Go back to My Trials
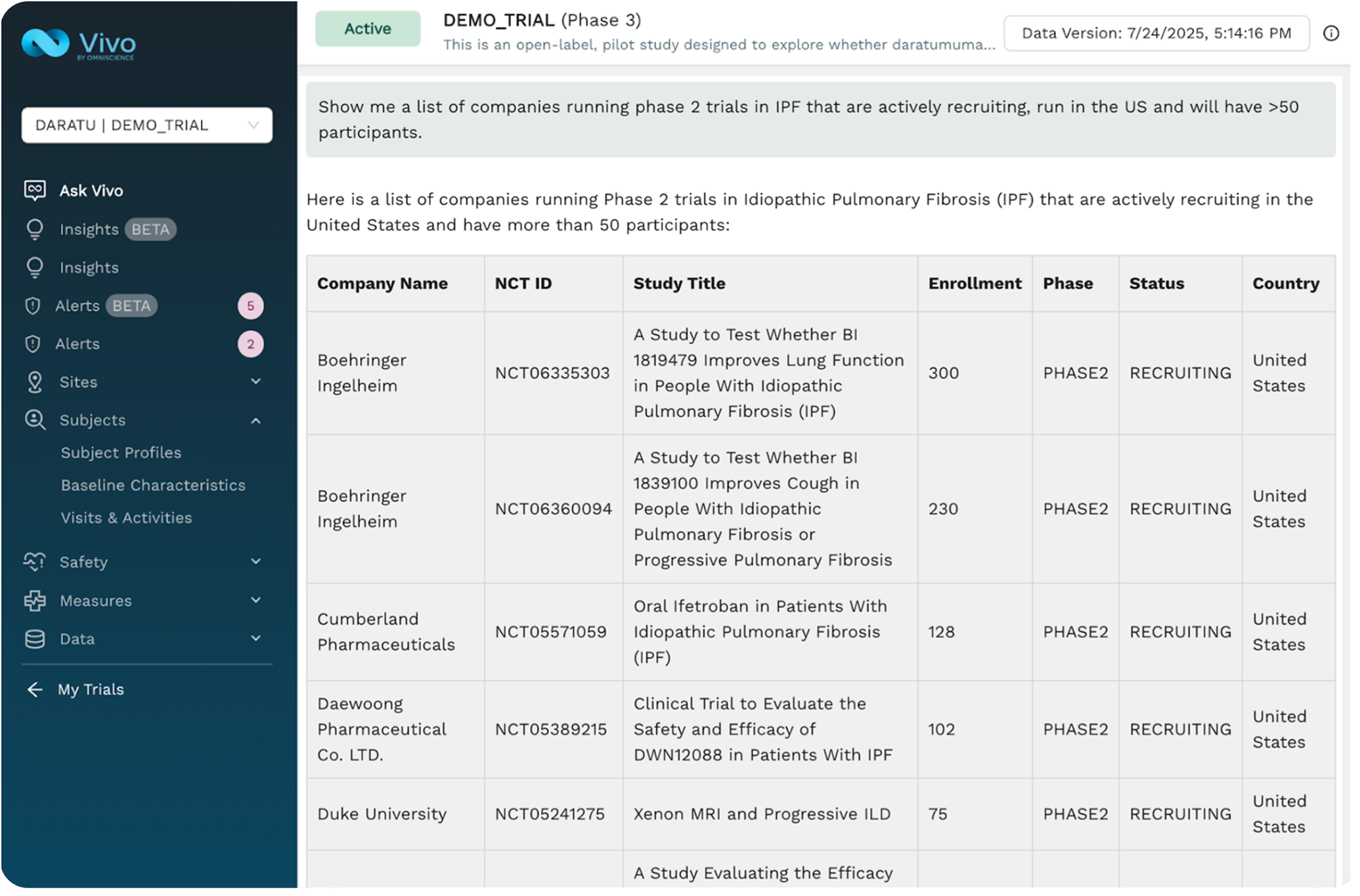The image size is (1360, 896). pos(91,689)
